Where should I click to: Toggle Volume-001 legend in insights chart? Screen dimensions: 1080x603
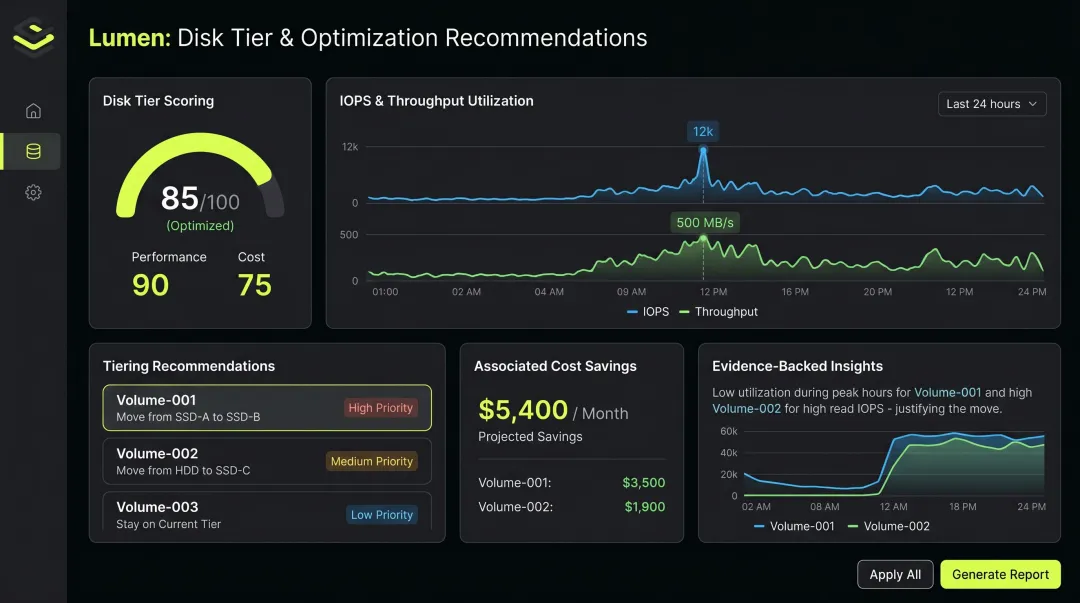click(794, 526)
